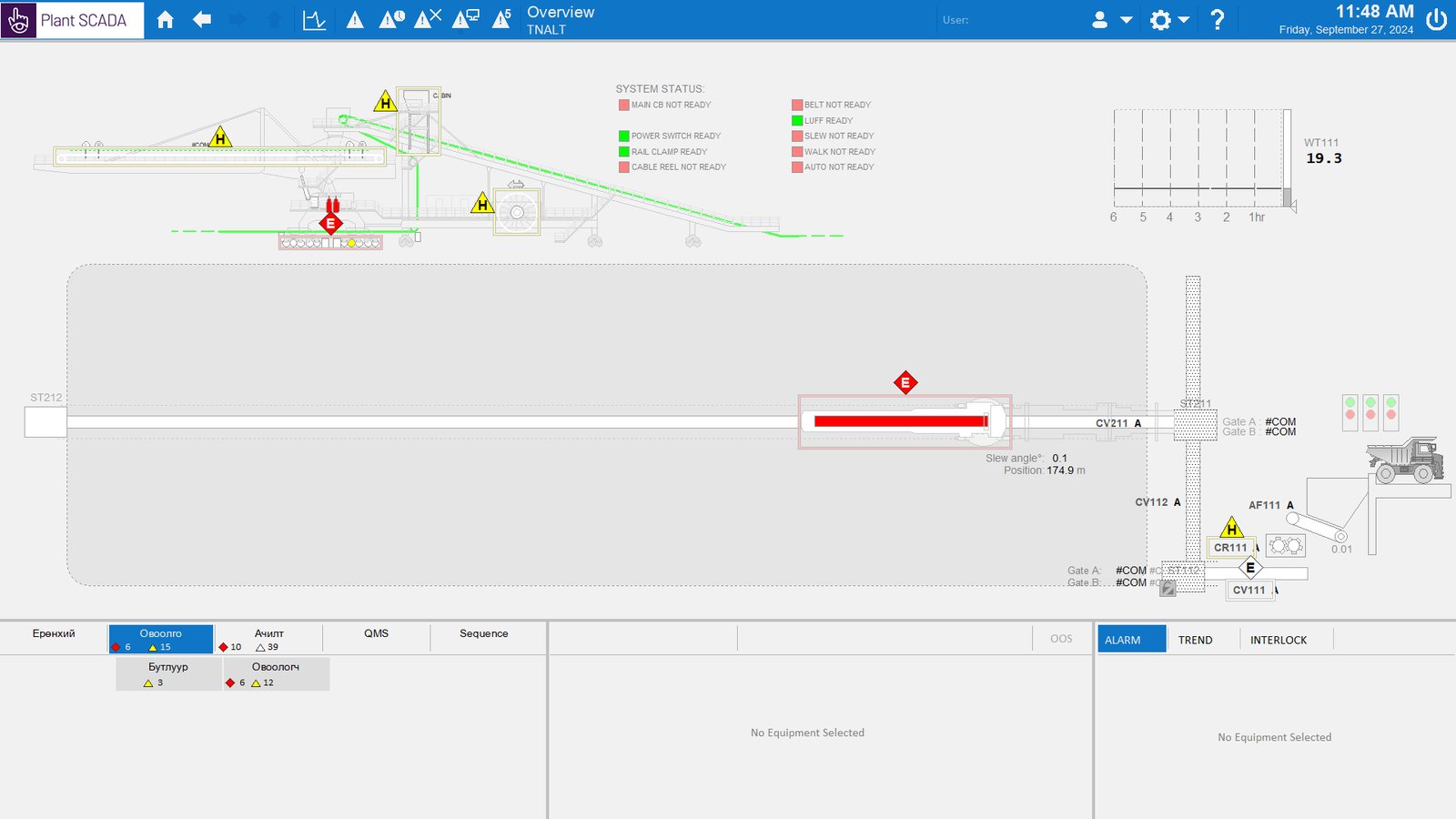Click the power shutdown icon
The height and width of the screenshot is (819, 1456).
[x=1437, y=20]
